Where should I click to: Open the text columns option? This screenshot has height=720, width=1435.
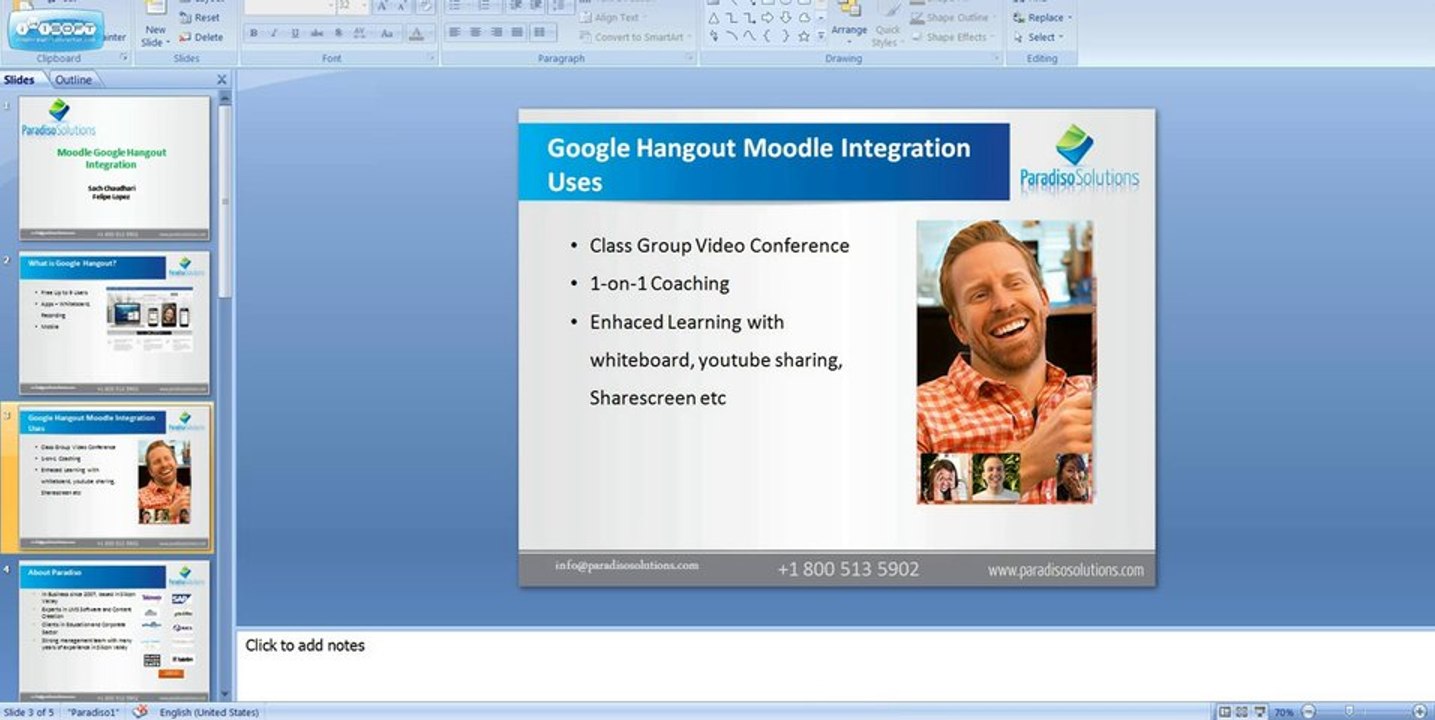tap(541, 32)
